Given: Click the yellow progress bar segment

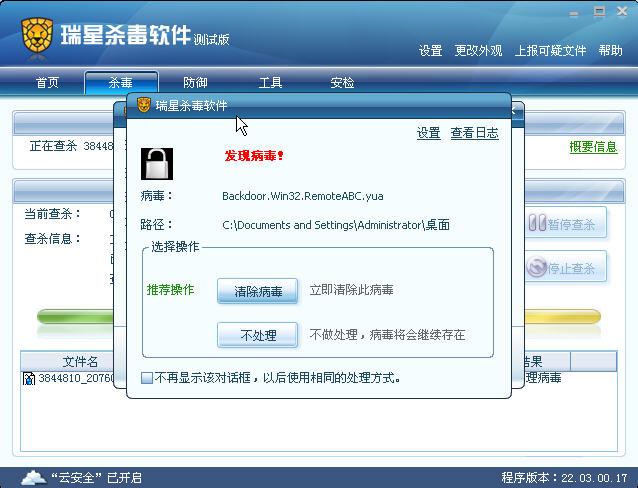Looking at the screenshot, I should pyautogui.click(x=563, y=317).
